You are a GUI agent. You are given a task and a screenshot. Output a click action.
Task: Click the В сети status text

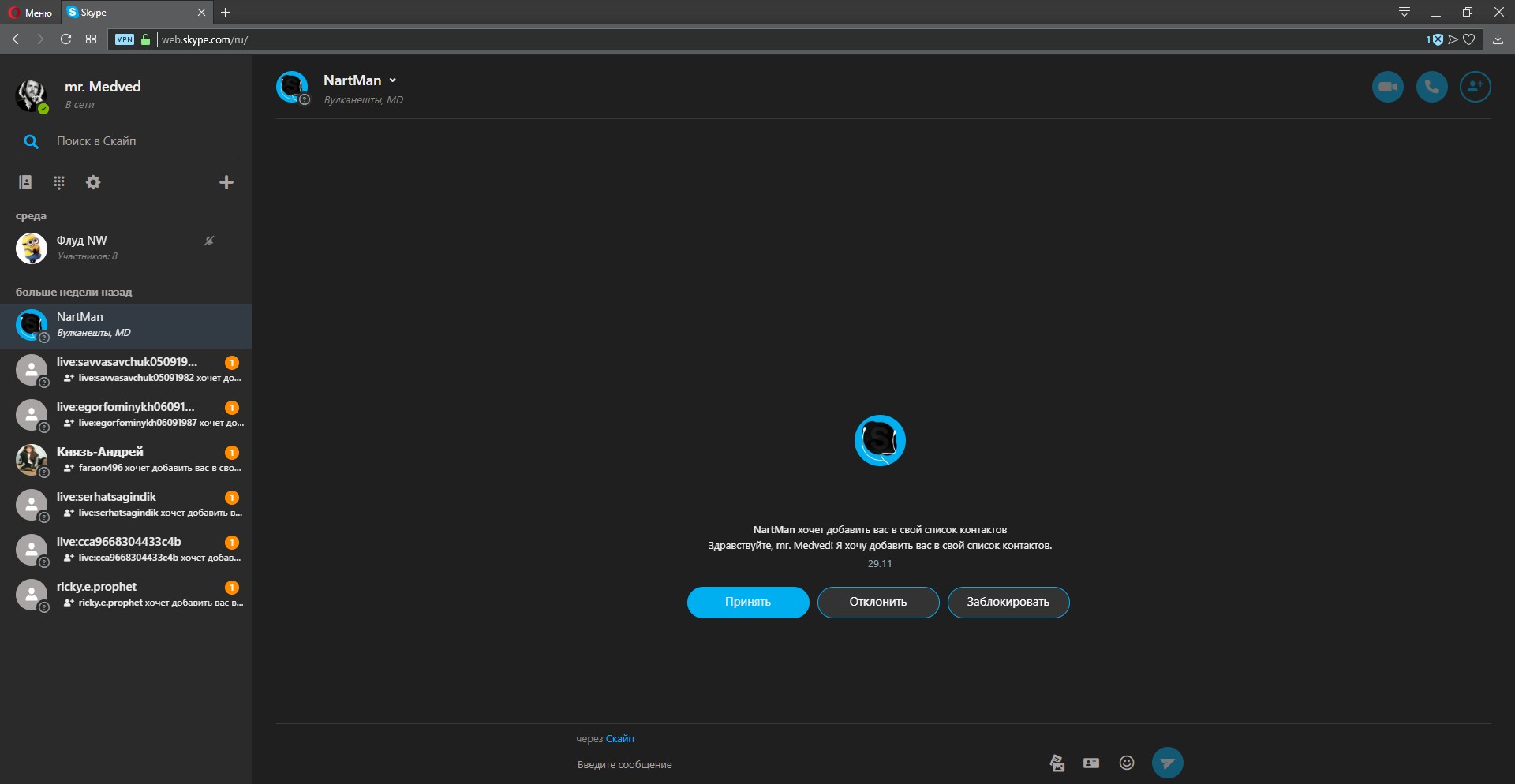coord(80,105)
